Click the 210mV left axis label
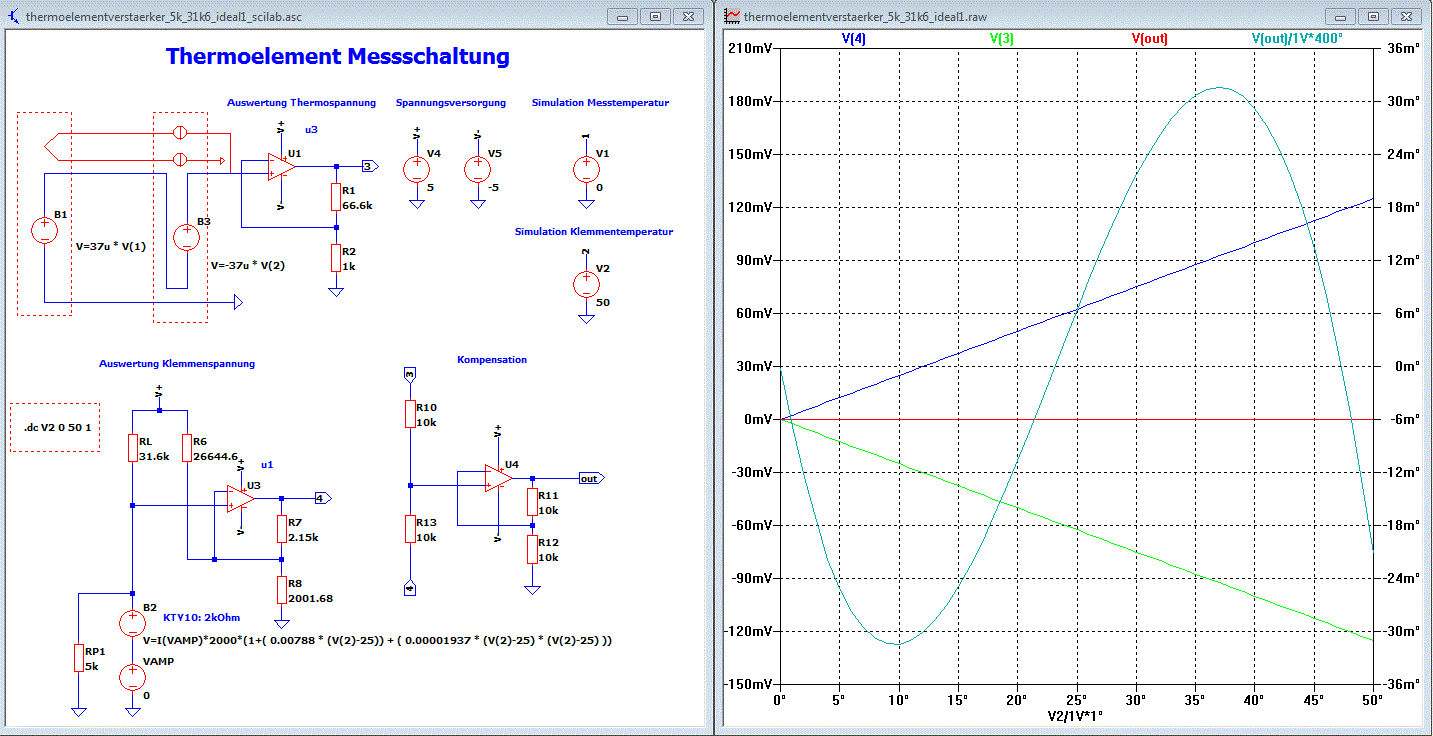The image size is (1433, 736). pyautogui.click(x=749, y=49)
